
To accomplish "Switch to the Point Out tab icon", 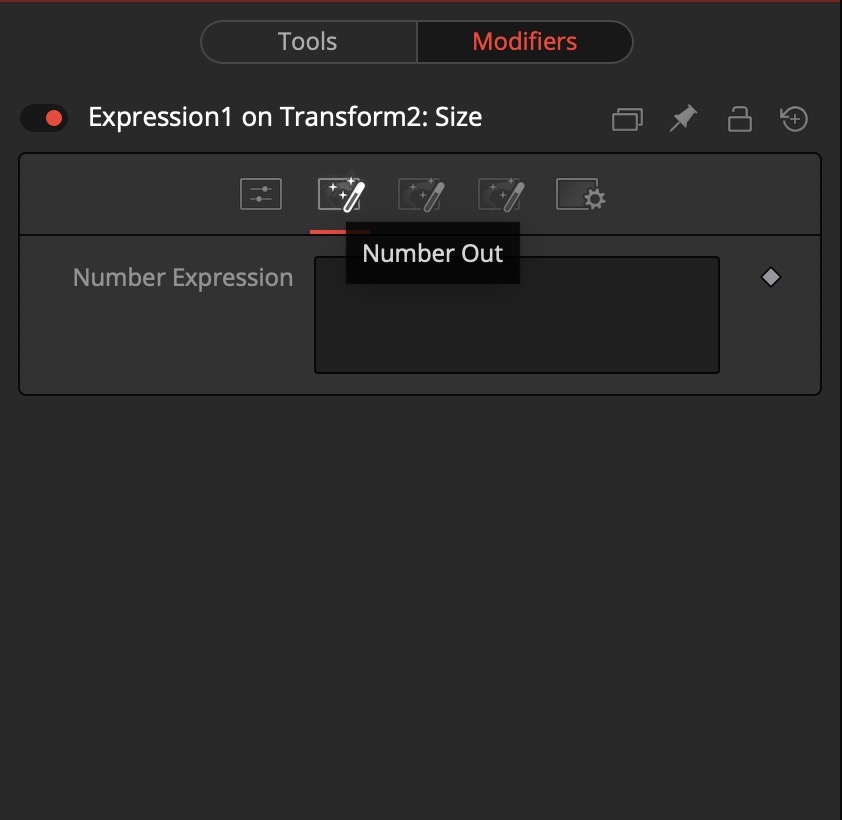I will point(421,194).
